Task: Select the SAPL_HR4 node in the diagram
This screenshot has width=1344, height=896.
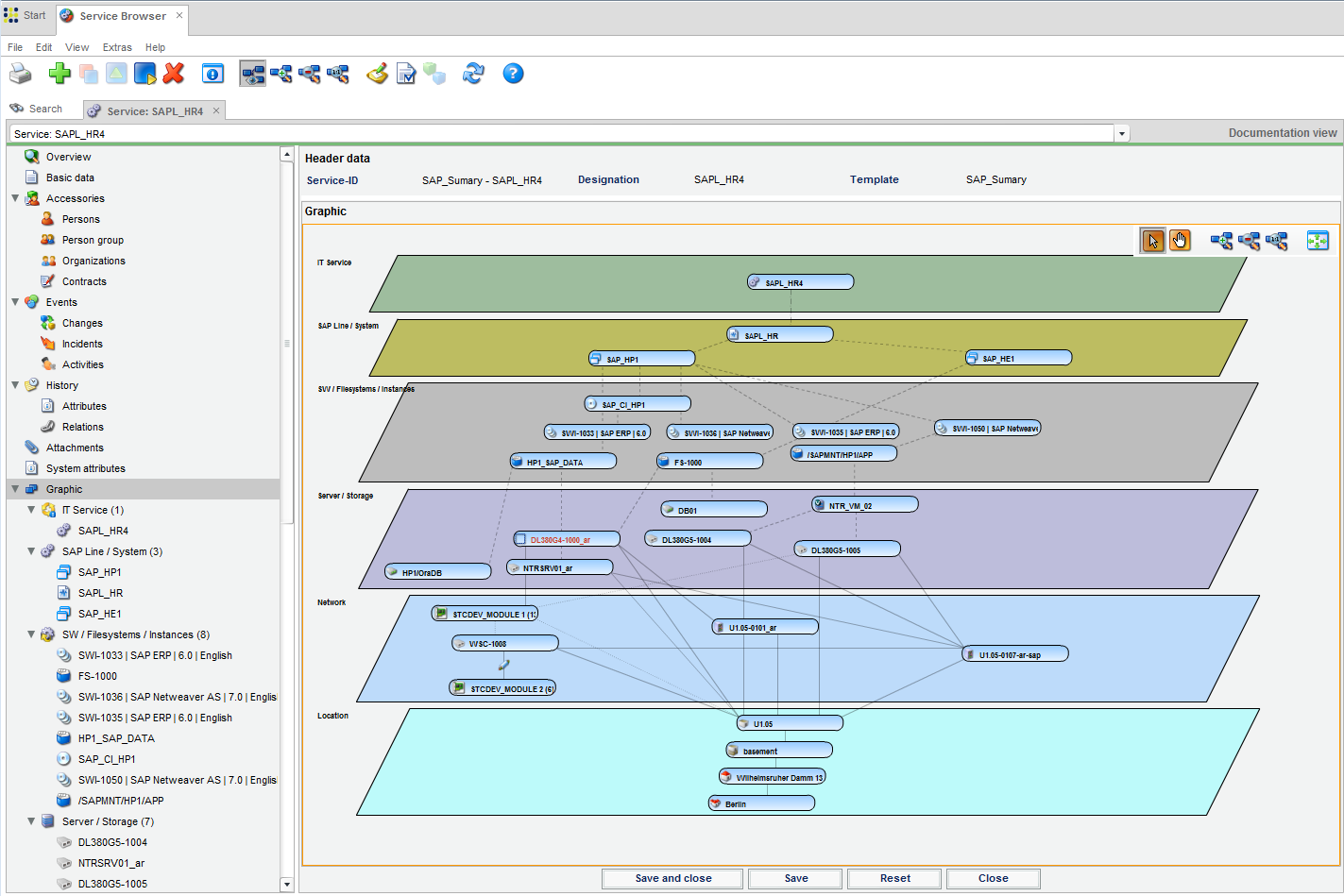Action: pos(800,282)
